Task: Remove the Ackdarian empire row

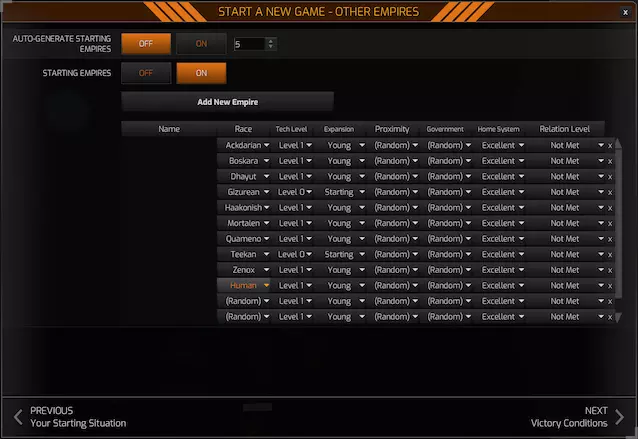Action: [610, 146]
